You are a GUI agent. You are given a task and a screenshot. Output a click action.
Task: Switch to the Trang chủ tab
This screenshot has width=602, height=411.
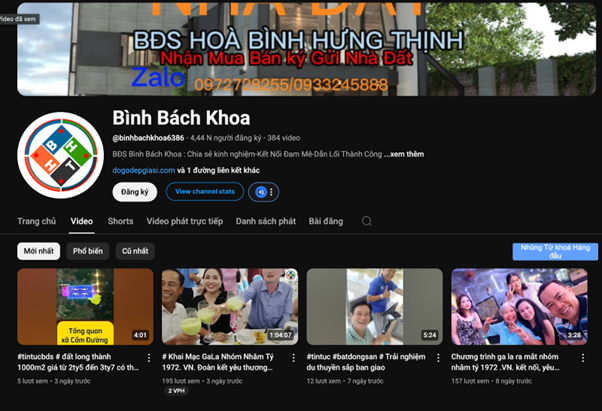[x=36, y=221]
